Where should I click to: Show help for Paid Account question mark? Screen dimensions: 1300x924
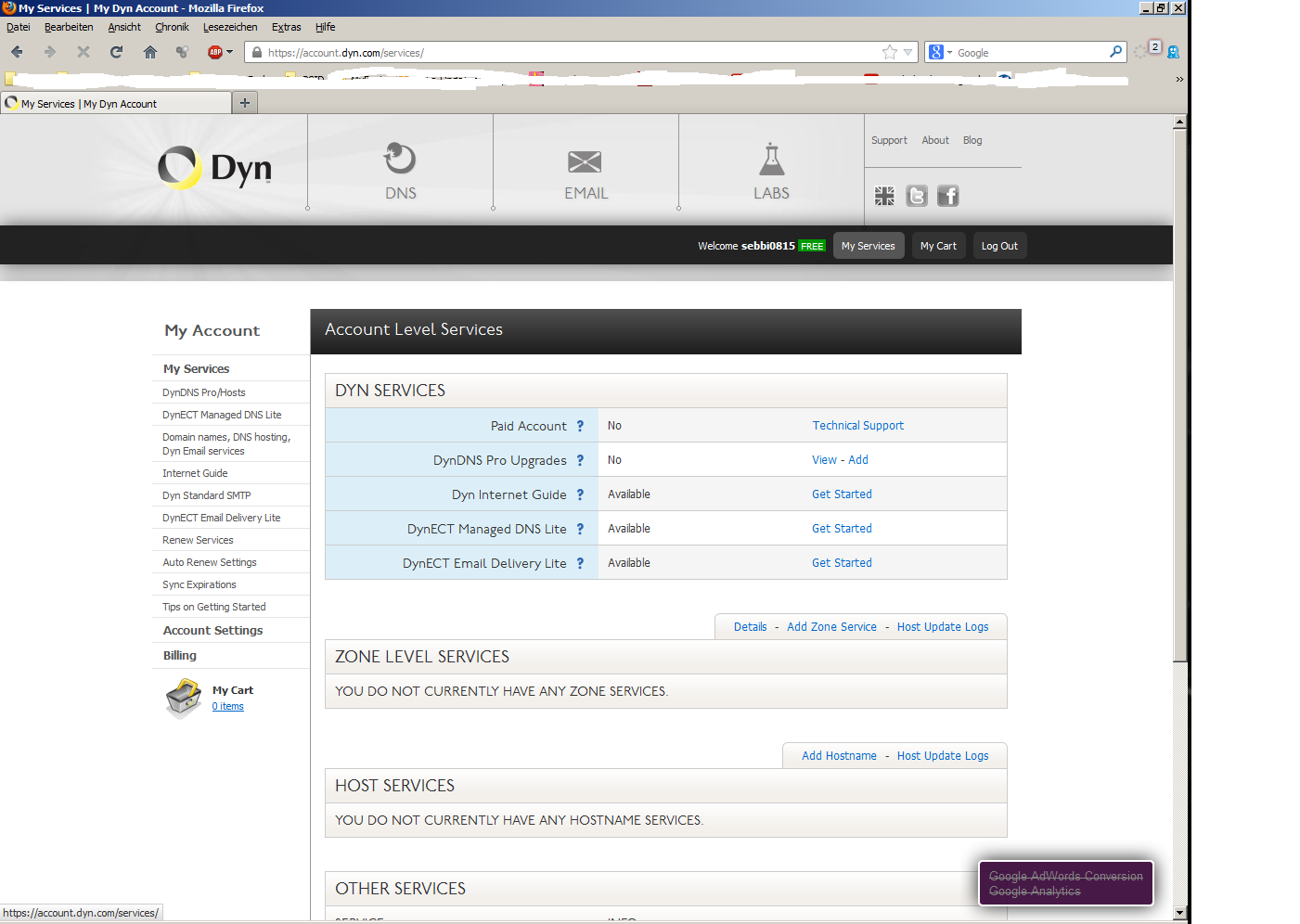click(x=580, y=426)
